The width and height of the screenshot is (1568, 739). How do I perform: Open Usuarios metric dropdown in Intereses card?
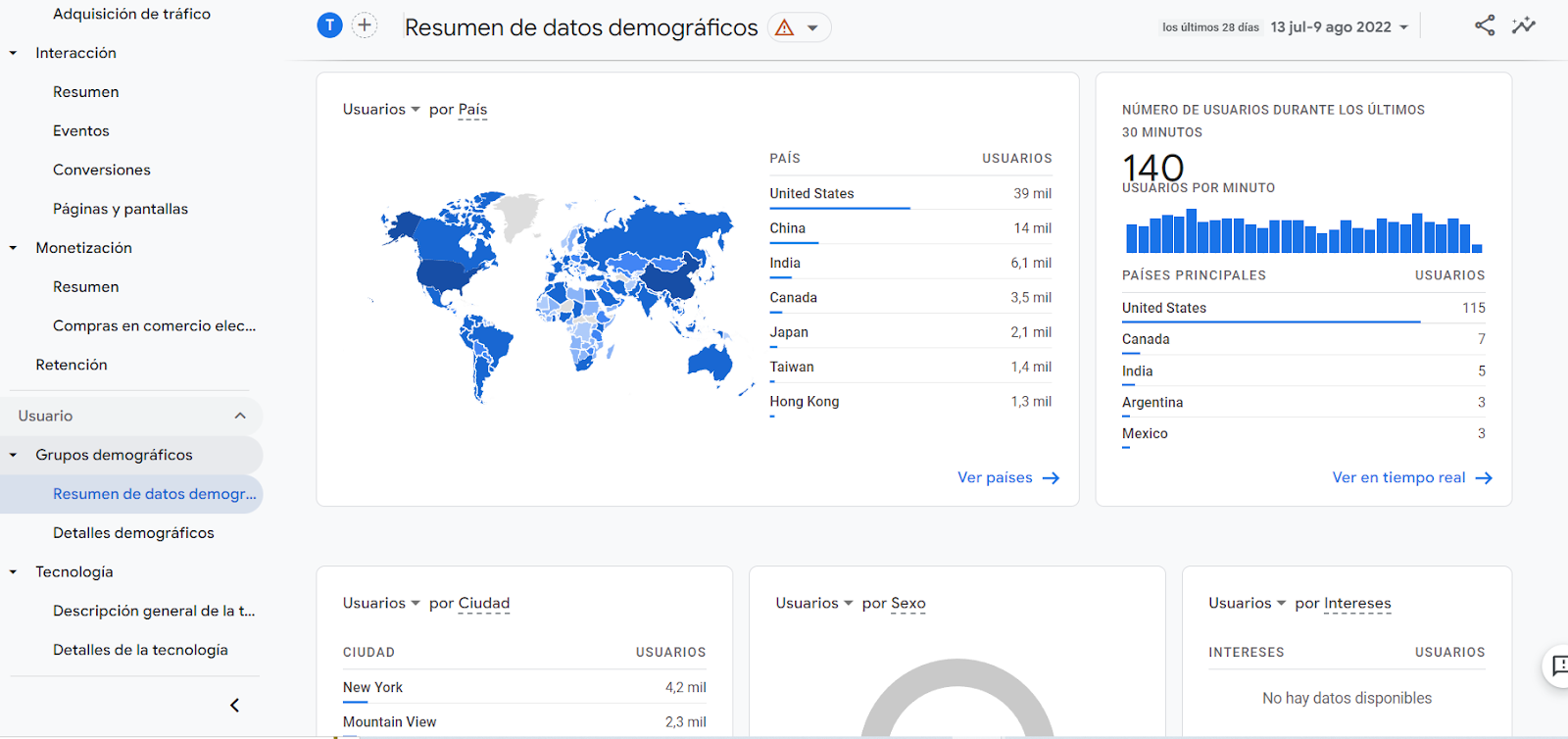coord(1248,603)
